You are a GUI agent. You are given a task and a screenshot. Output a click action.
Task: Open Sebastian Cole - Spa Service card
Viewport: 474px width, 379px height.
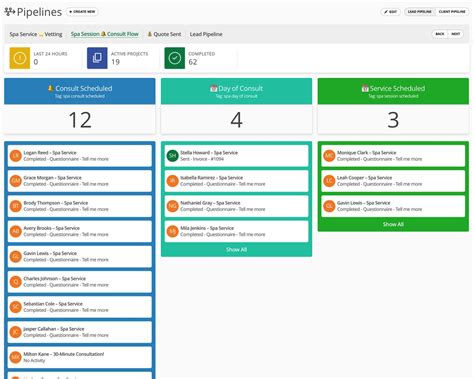click(x=80, y=307)
